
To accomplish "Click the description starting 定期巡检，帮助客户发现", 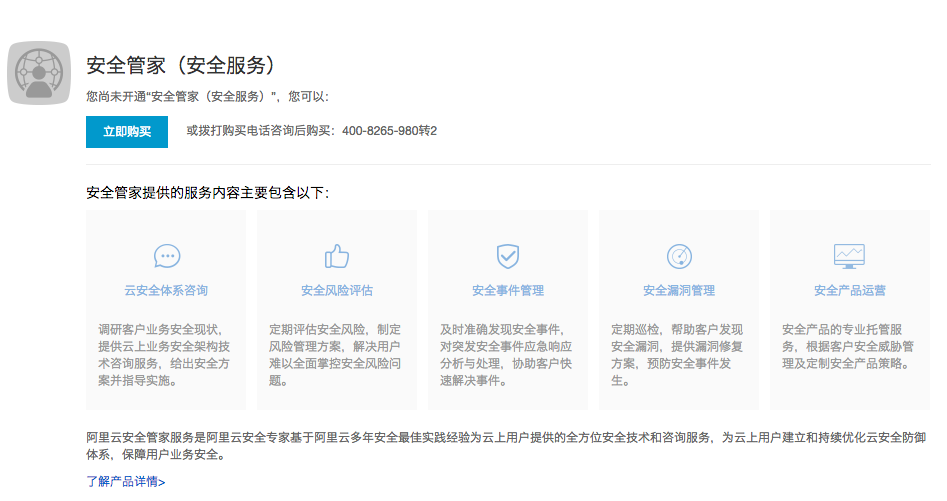I will pos(677,355).
